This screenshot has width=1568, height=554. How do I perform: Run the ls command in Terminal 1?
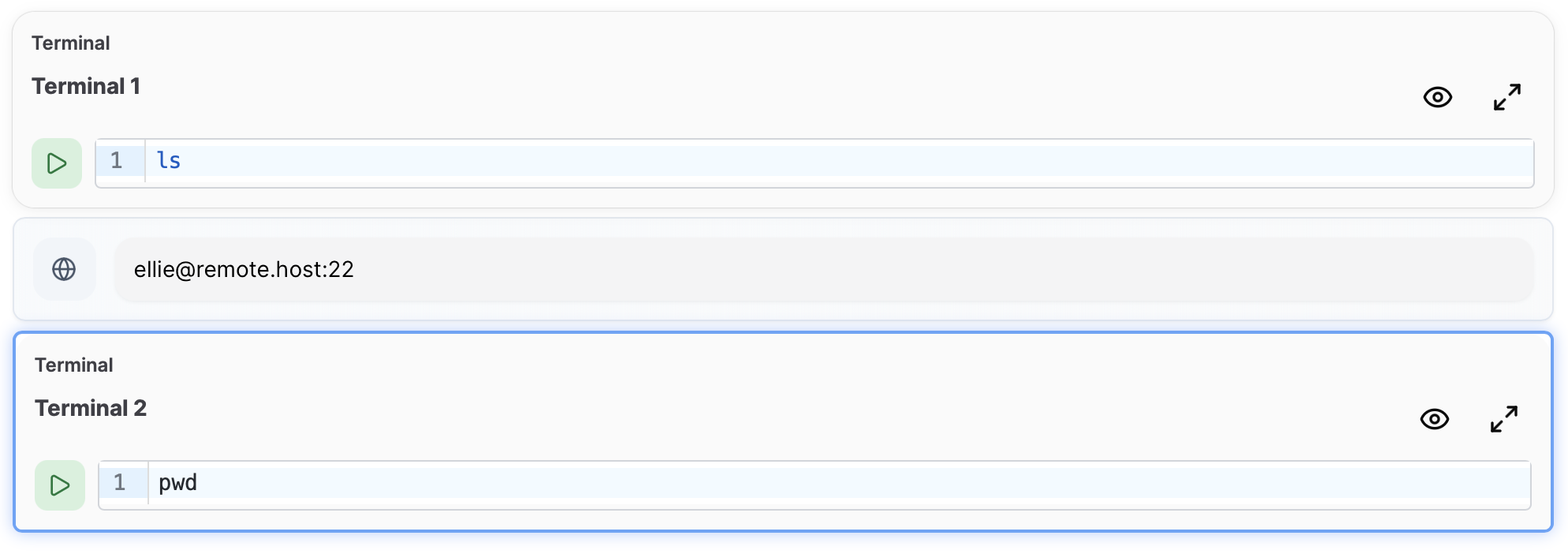pos(57,163)
